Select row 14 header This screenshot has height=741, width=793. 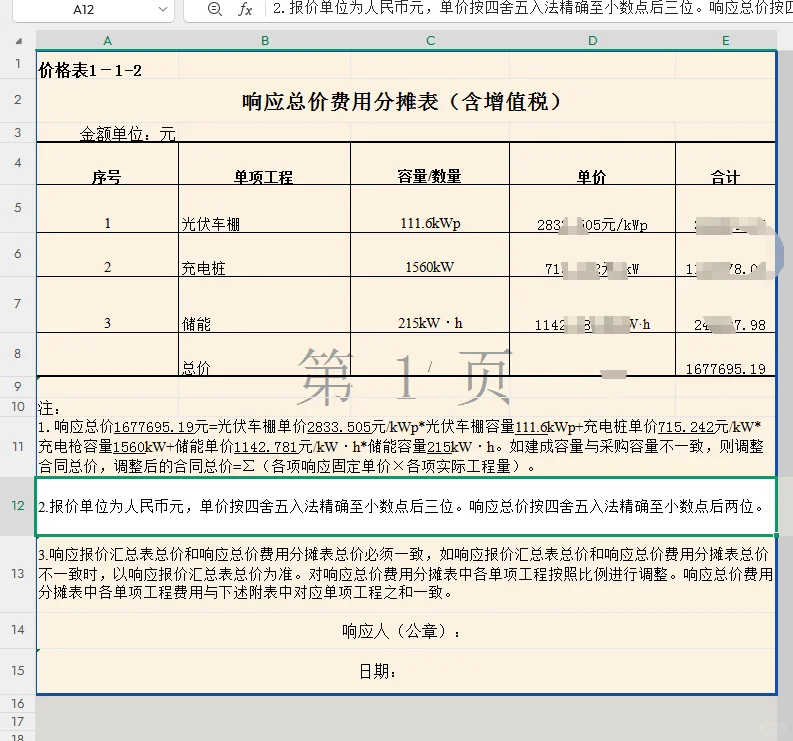pyautogui.click(x=18, y=630)
